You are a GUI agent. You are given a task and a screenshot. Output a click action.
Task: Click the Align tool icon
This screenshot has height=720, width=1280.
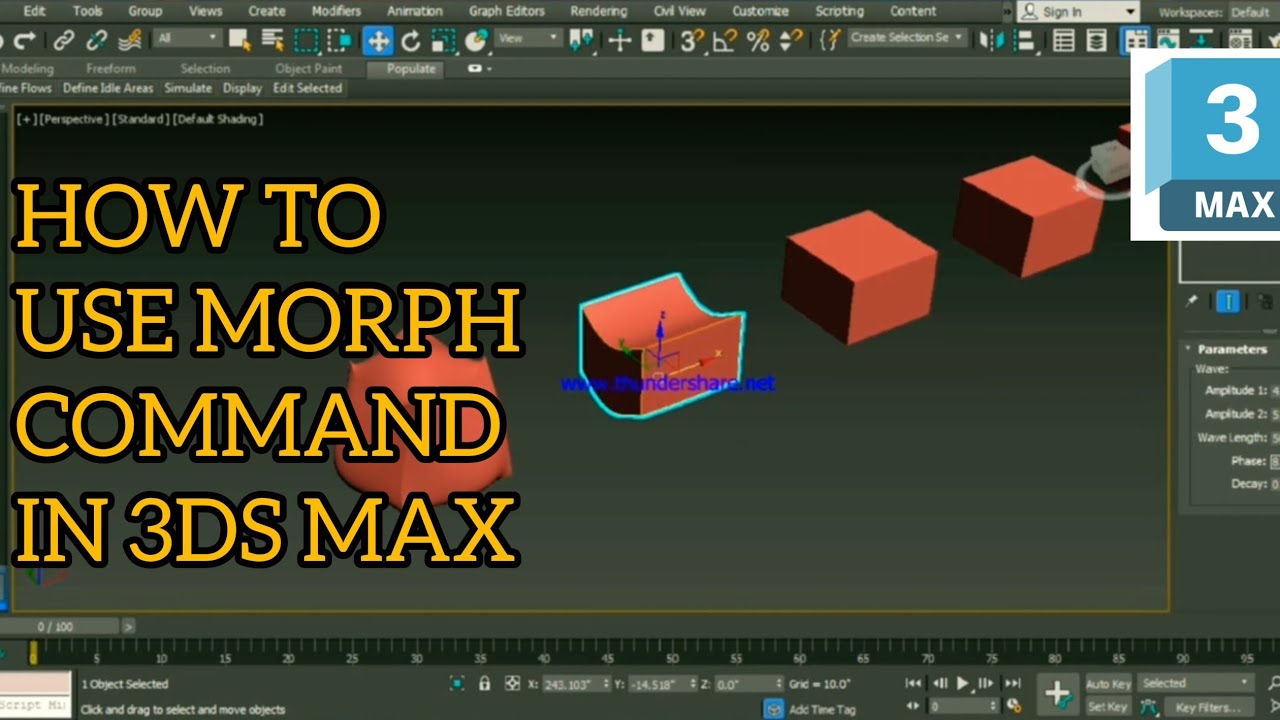[x=1024, y=41]
